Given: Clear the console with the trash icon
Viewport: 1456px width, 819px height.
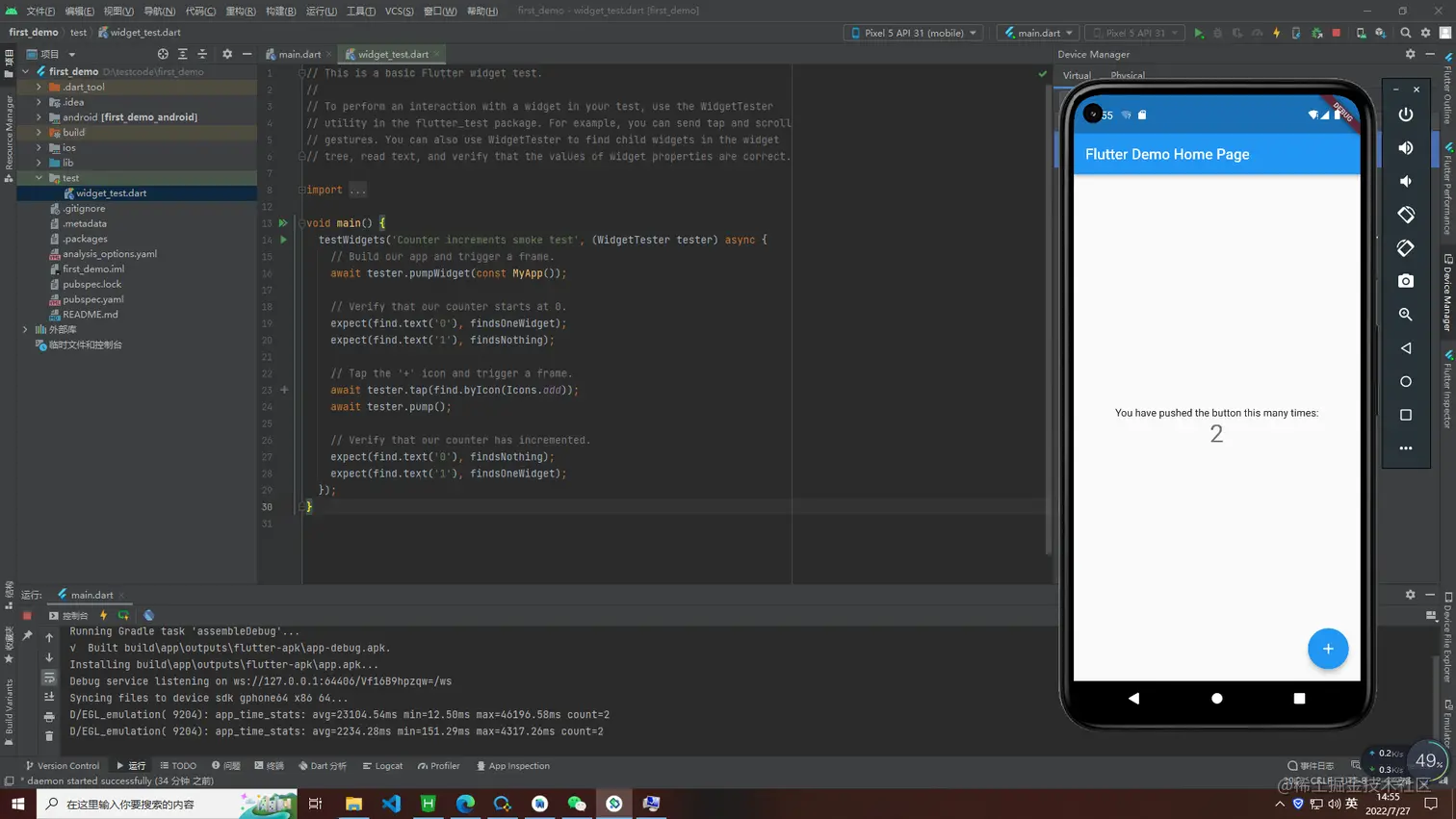Looking at the screenshot, I should (49, 736).
